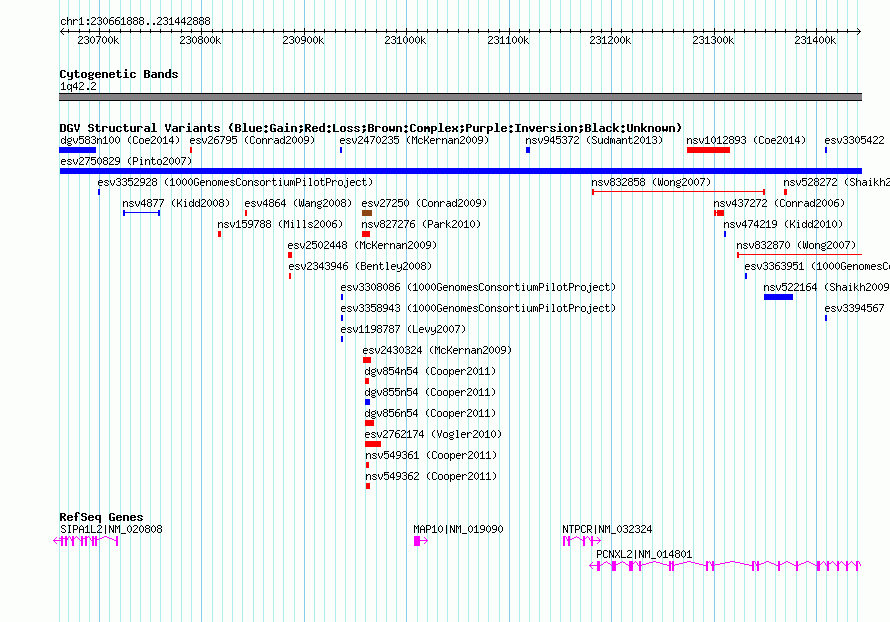Click the red nsv1012893 loss bar
The width and height of the screenshot is (890, 622).
(x=708, y=150)
